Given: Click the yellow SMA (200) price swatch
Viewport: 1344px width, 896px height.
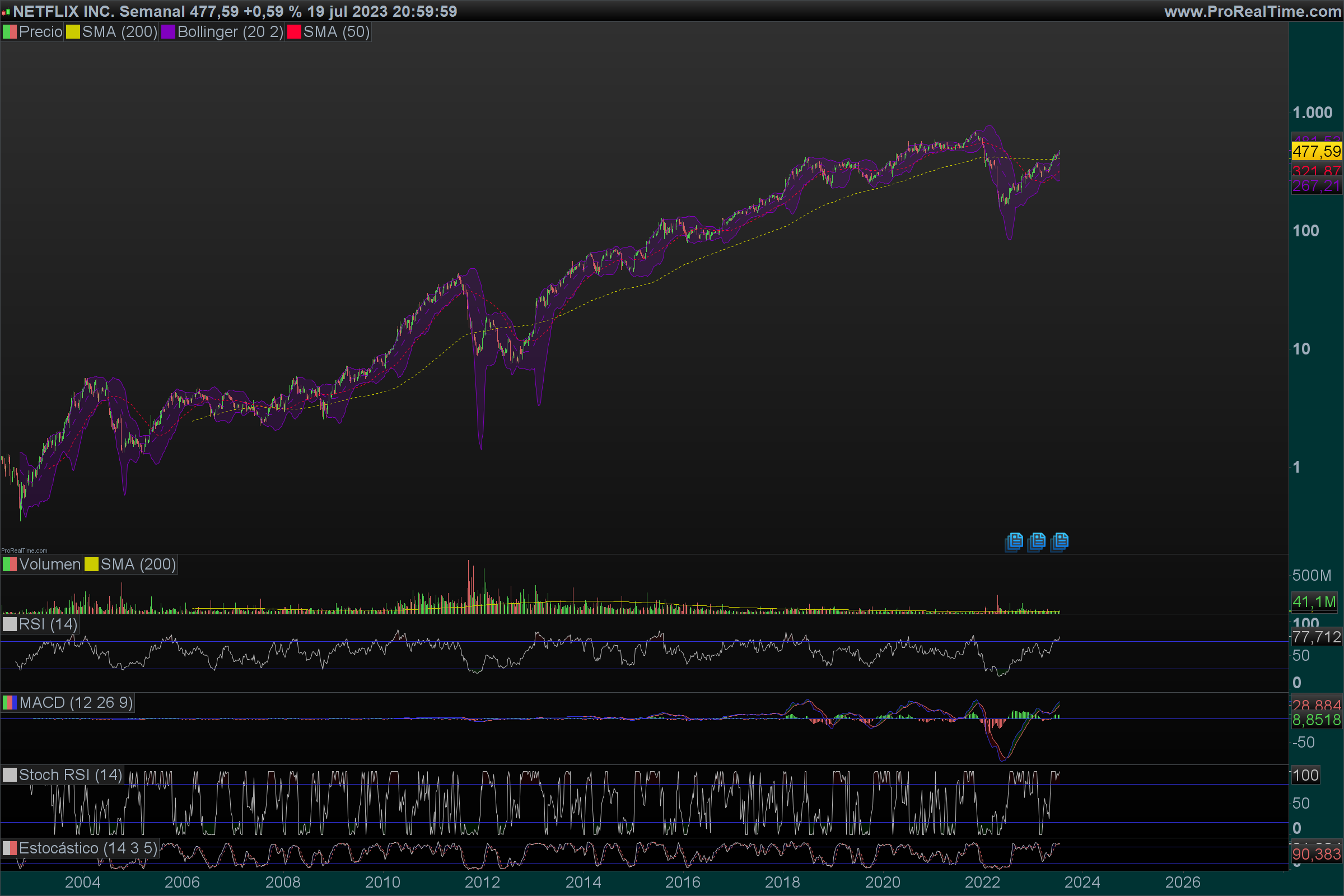Looking at the screenshot, I should 73,32.
